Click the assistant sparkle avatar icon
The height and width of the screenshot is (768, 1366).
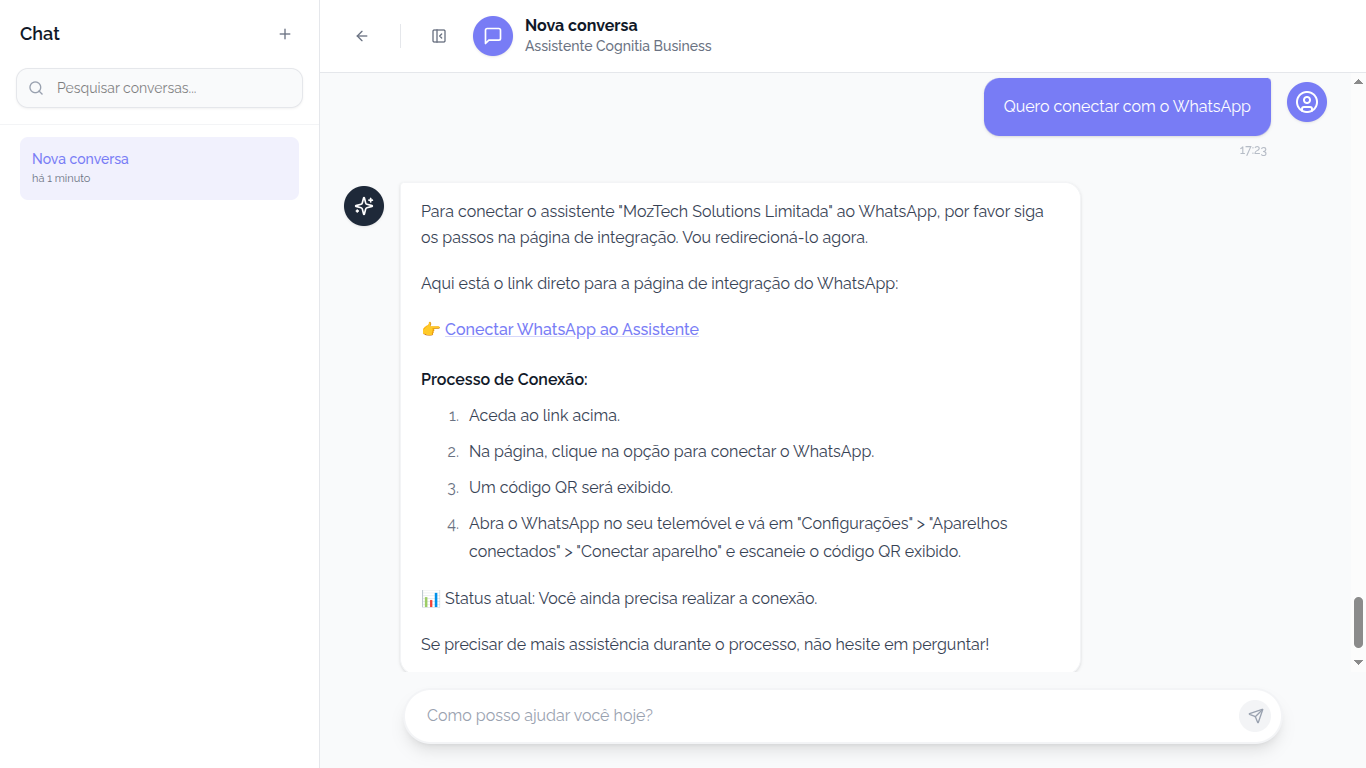coord(364,206)
